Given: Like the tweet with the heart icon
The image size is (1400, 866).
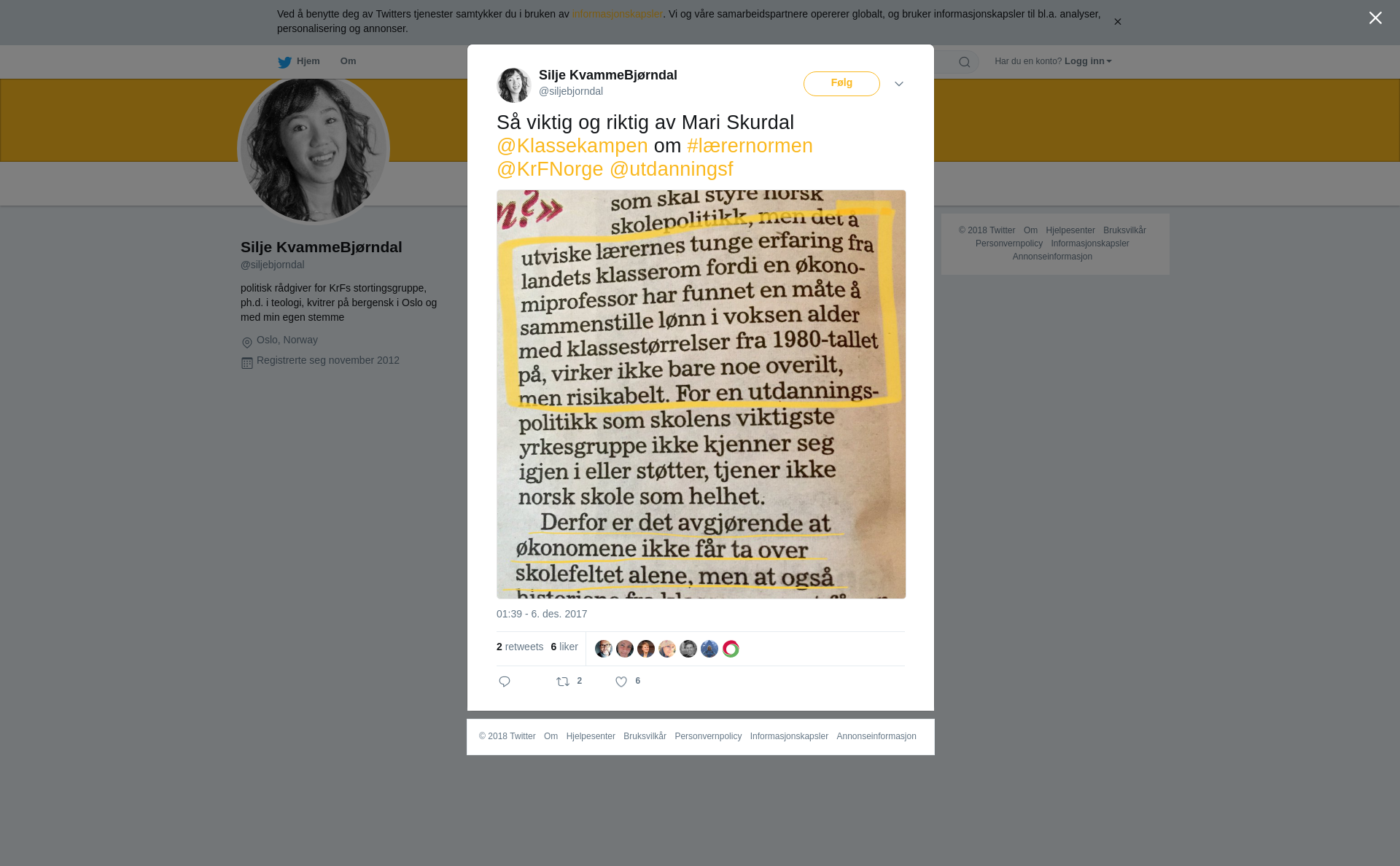Looking at the screenshot, I should 621,682.
